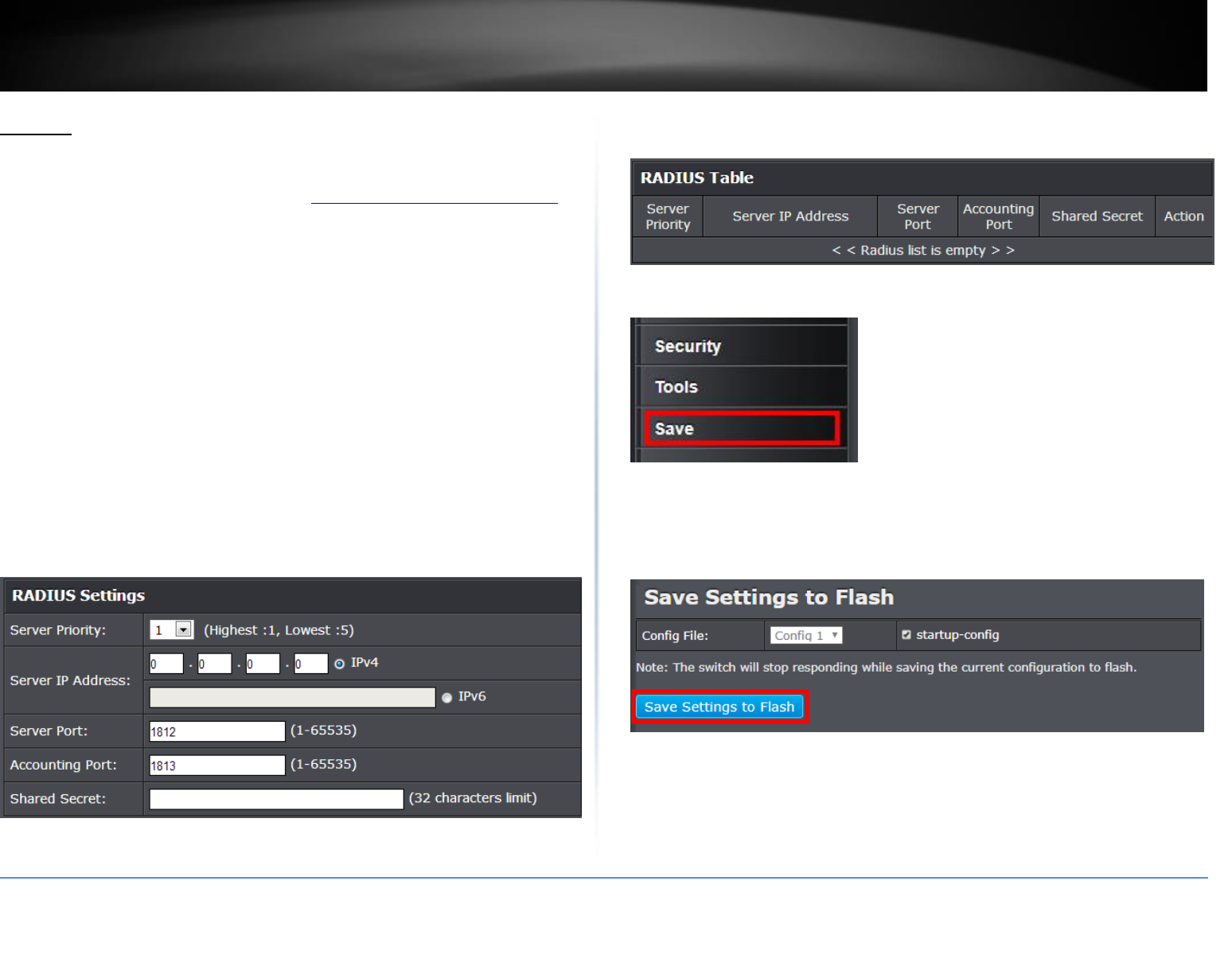Viewport: 1232px width, 955px height.
Task: Click the second IPv4 address octet field
Action: pos(215,664)
